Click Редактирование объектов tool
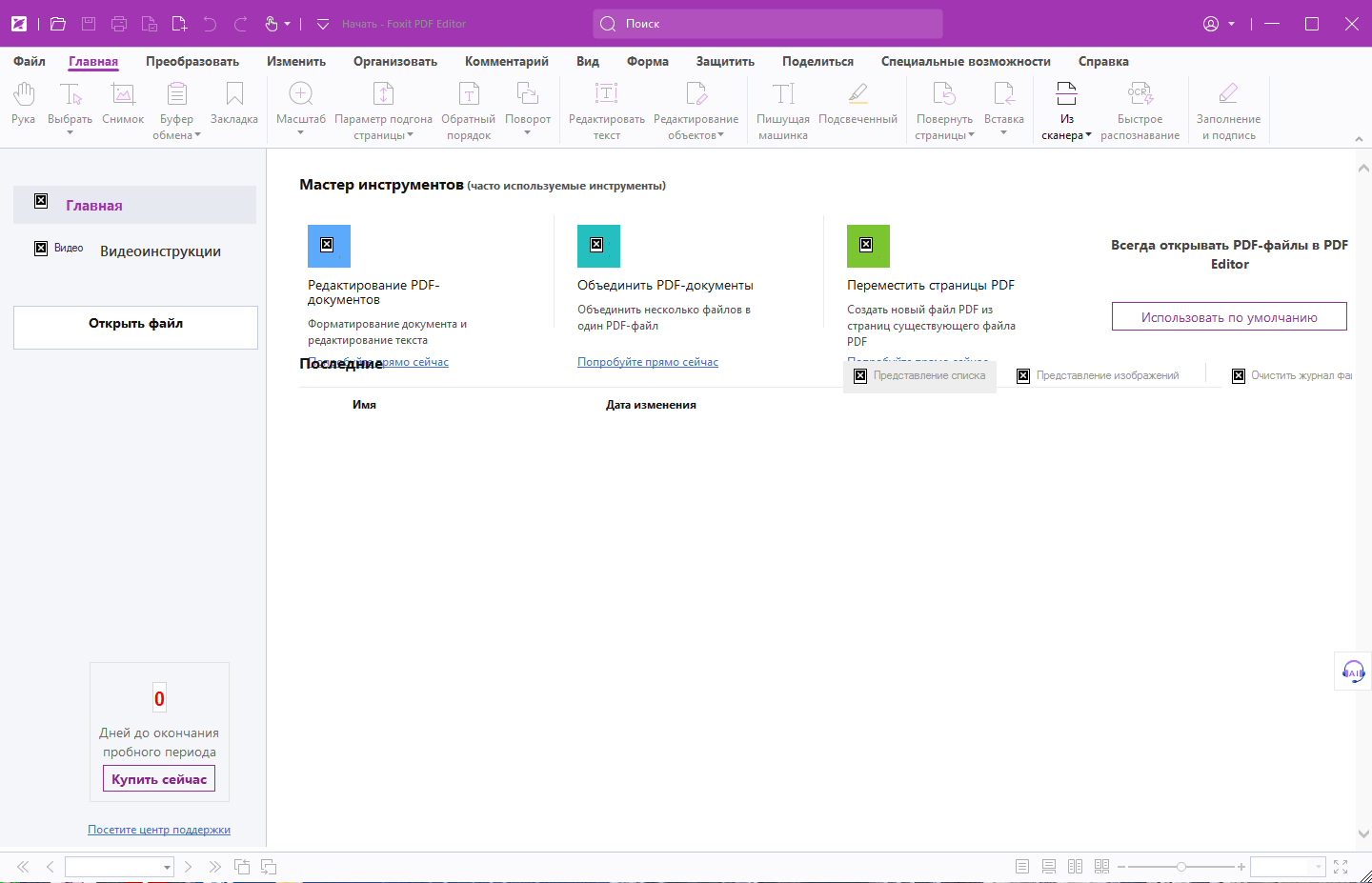 pyautogui.click(x=696, y=110)
